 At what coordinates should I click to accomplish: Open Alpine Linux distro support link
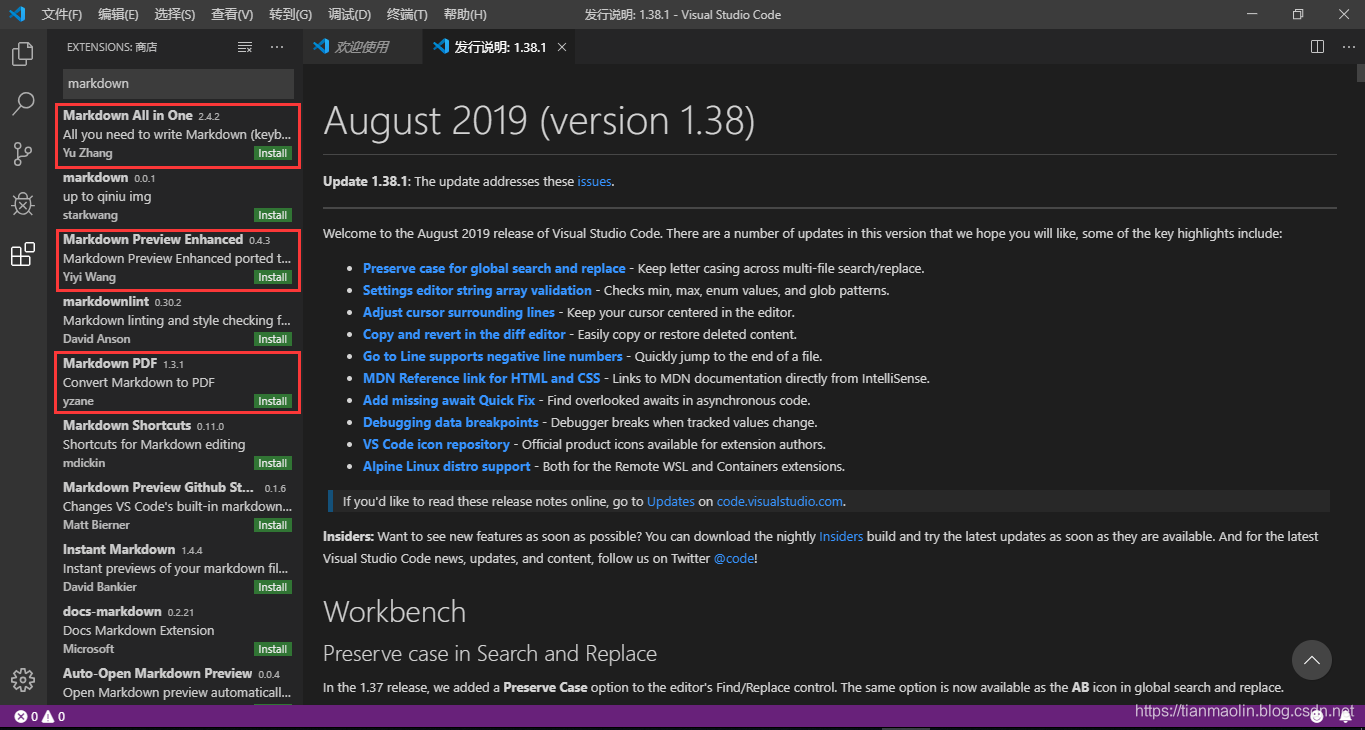point(447,466)
